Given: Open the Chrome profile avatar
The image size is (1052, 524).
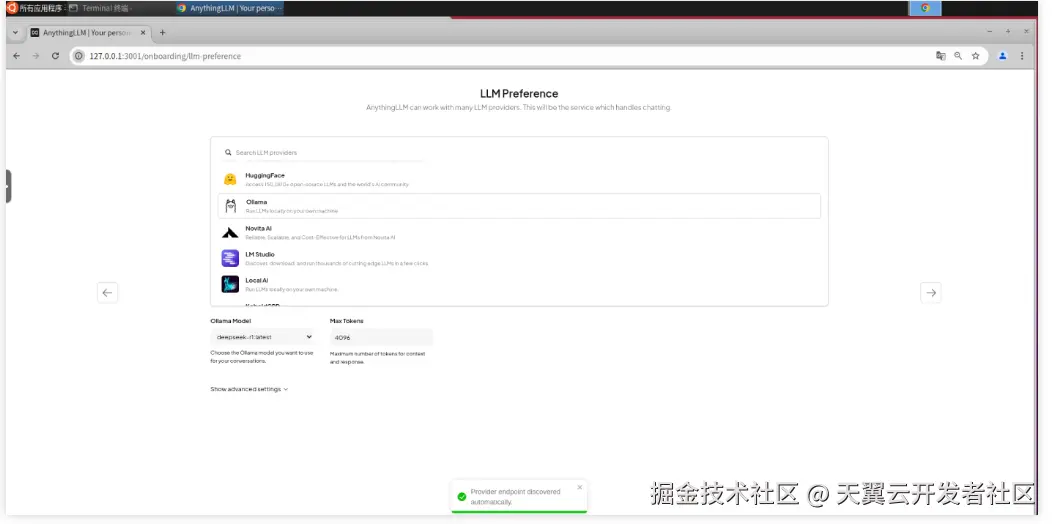Looking at the screenshot, I should point(1002,56).
